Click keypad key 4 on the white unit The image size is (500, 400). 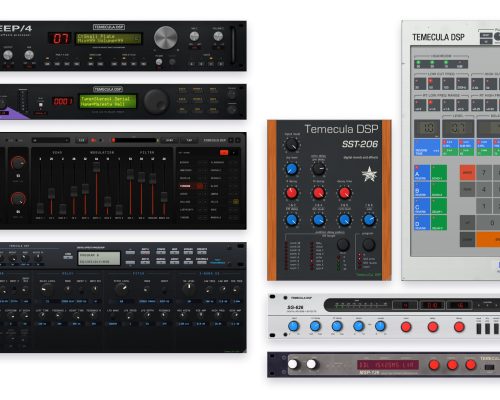click(484, 189)
